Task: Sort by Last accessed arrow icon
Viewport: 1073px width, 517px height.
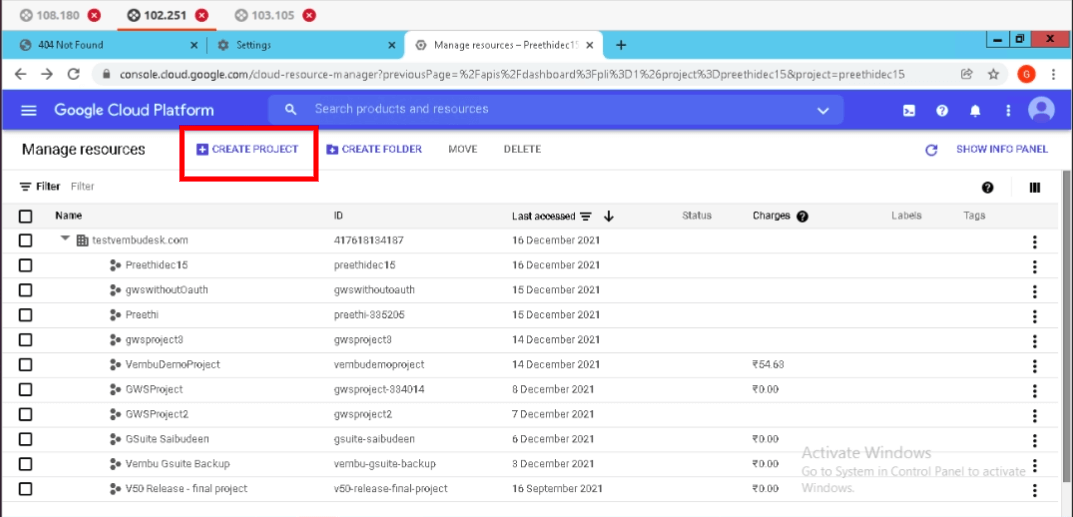Action: click(x=608, y=216)
